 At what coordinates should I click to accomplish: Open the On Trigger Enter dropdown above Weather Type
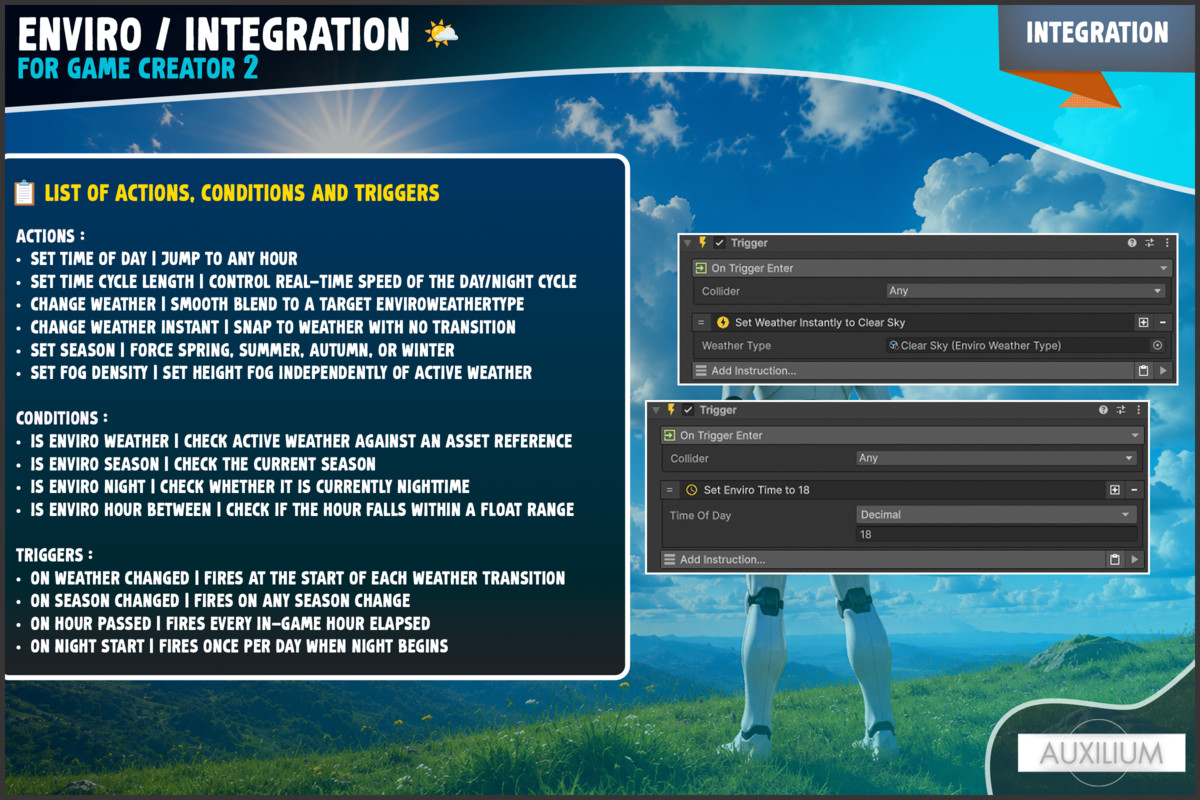pos(932,268)
